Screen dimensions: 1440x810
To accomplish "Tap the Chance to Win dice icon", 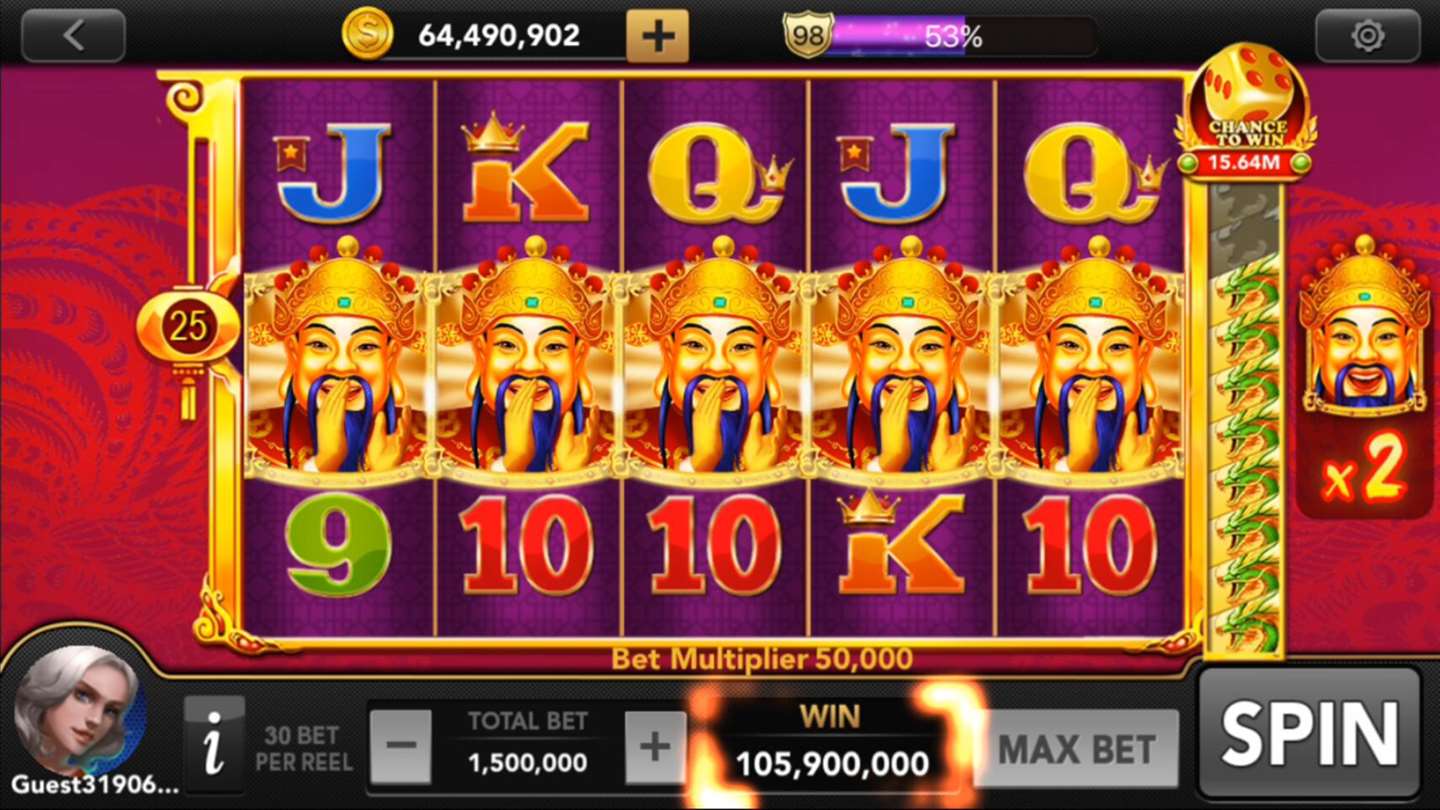I will click(x=1246, y=110).
